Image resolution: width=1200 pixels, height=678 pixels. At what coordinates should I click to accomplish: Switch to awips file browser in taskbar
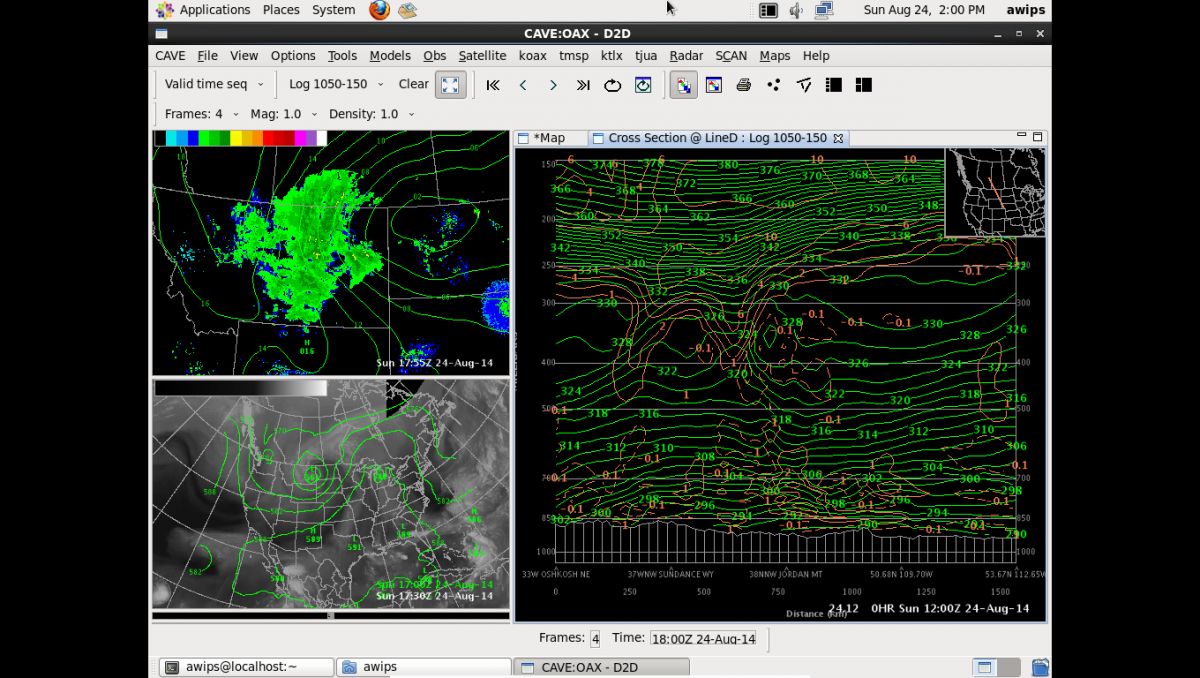click(x=422, y=667)
